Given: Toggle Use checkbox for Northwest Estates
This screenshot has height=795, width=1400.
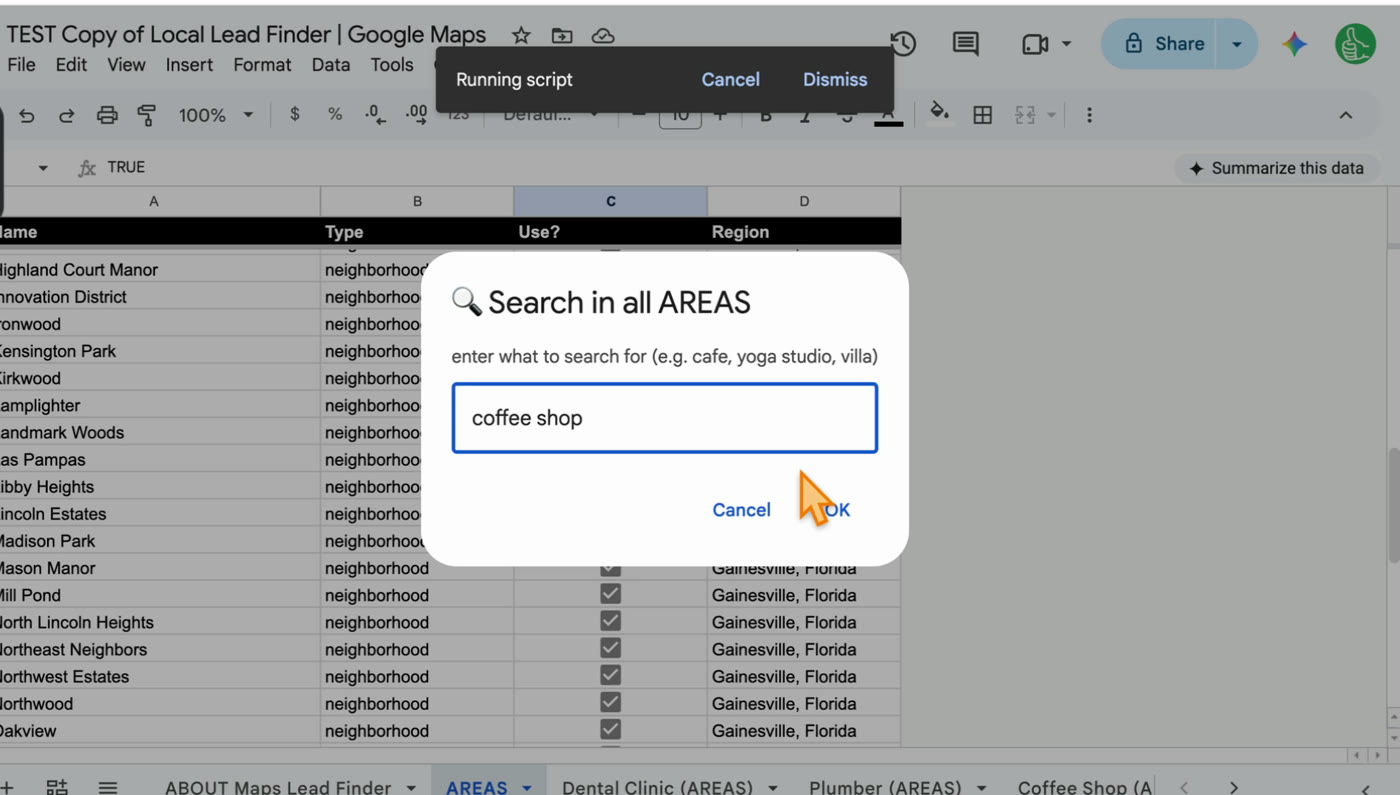Looking at the screenshot, I should (610, 675).
